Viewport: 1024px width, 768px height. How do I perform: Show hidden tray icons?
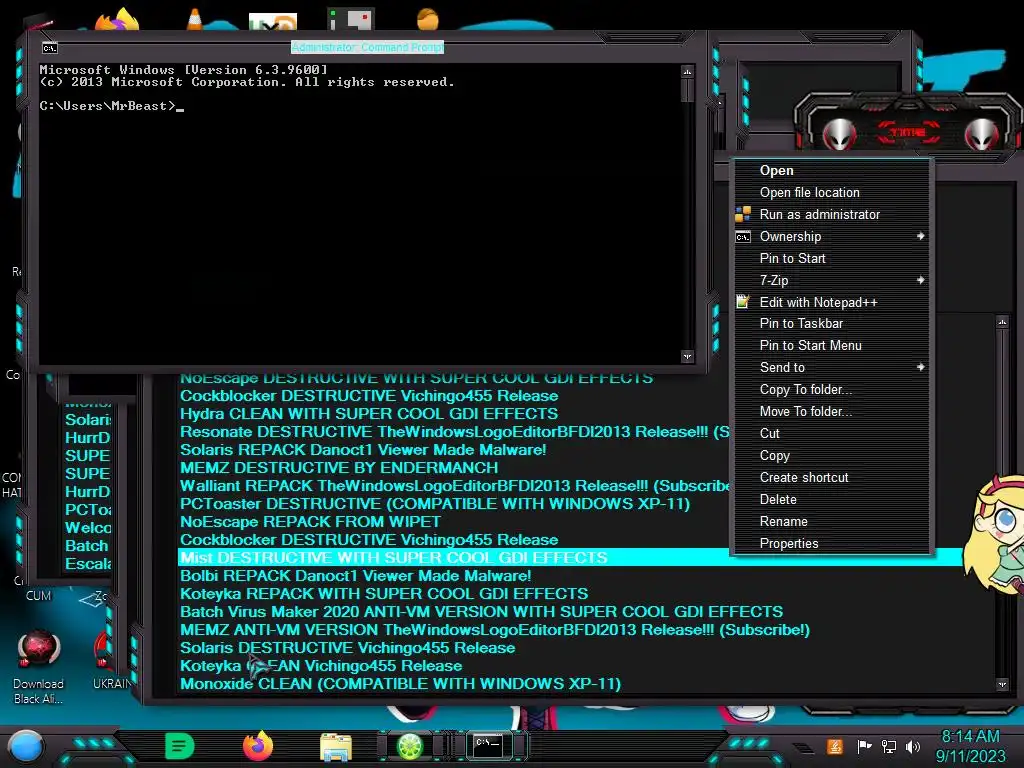coord(804,748)
